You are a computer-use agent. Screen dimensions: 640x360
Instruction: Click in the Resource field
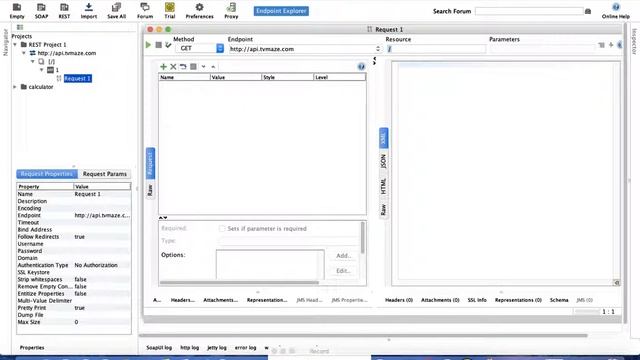click(436, 49)
